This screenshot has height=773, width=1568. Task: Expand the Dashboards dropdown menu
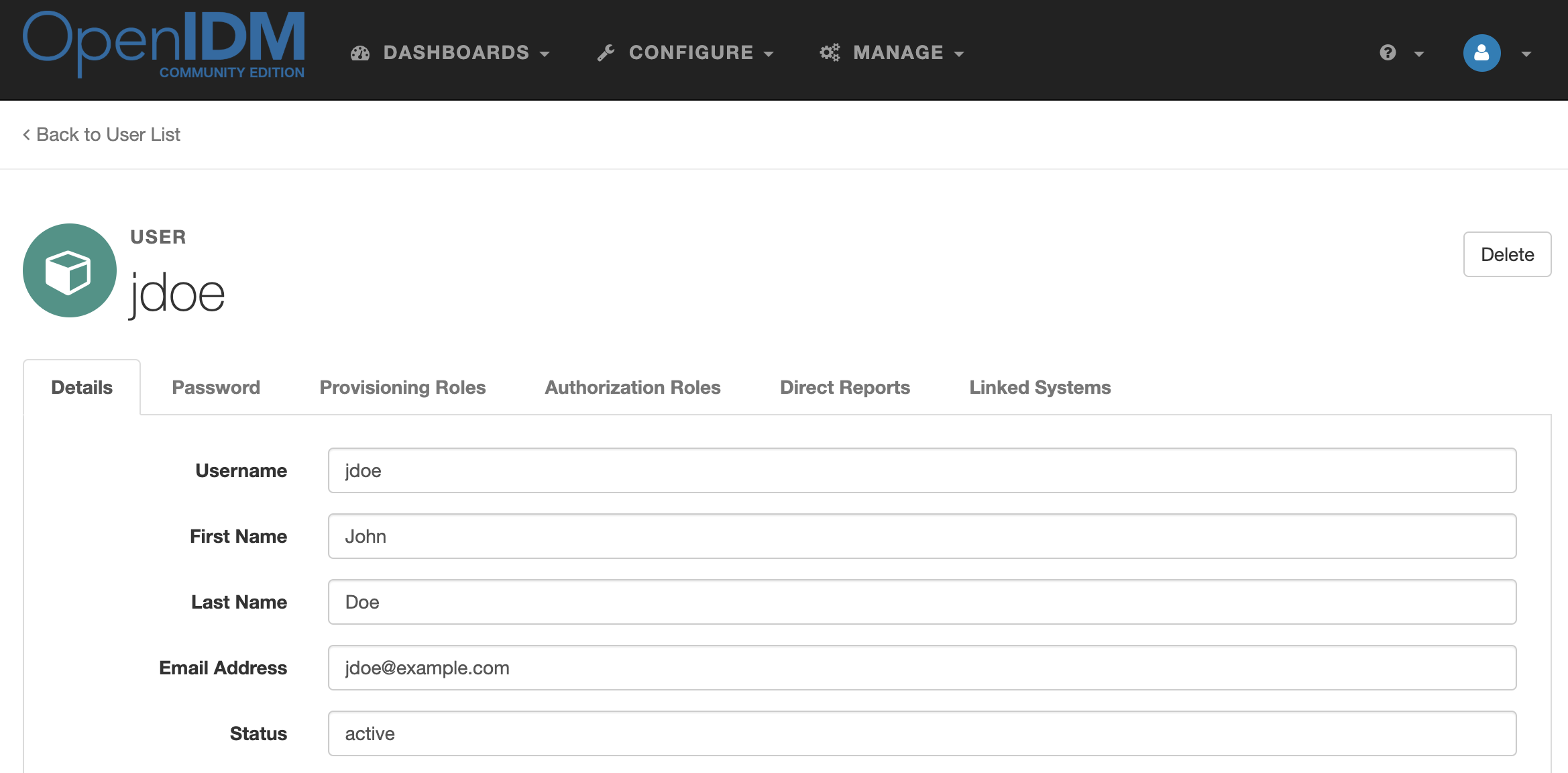(x=545, y=54)
